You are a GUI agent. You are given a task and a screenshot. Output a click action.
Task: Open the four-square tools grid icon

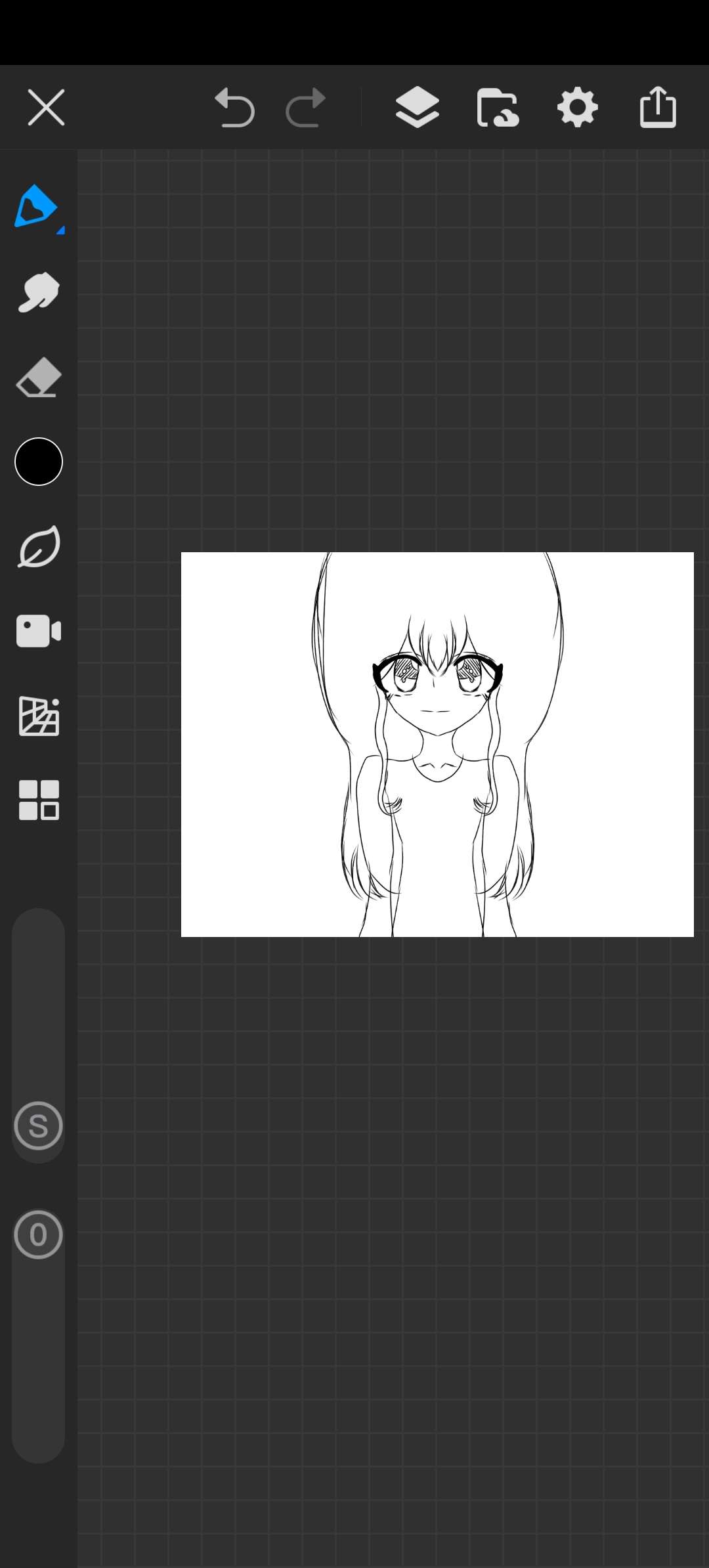[x=39, y=800]
